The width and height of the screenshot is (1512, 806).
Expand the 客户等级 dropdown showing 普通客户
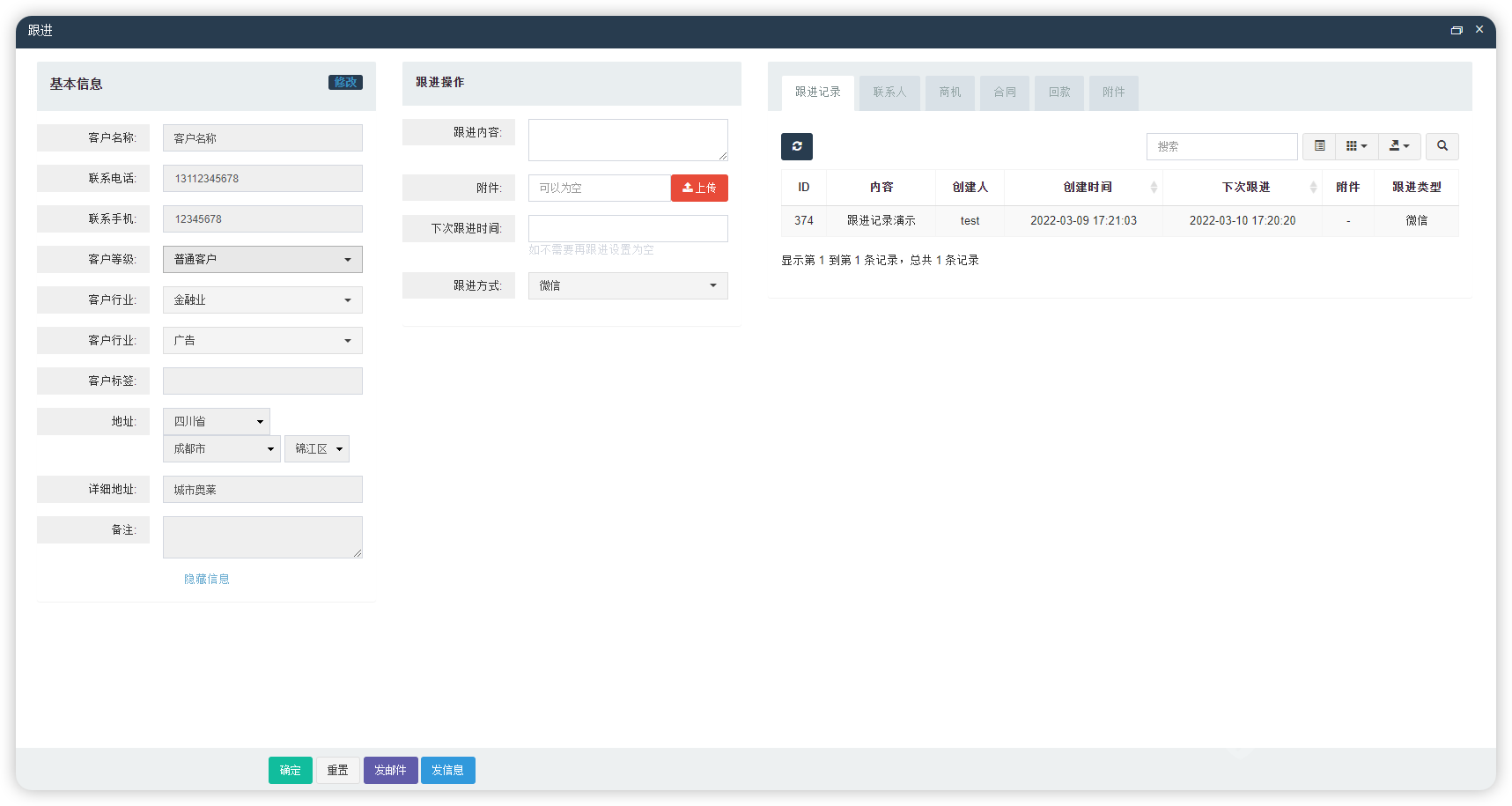click(x=262, y=259)
